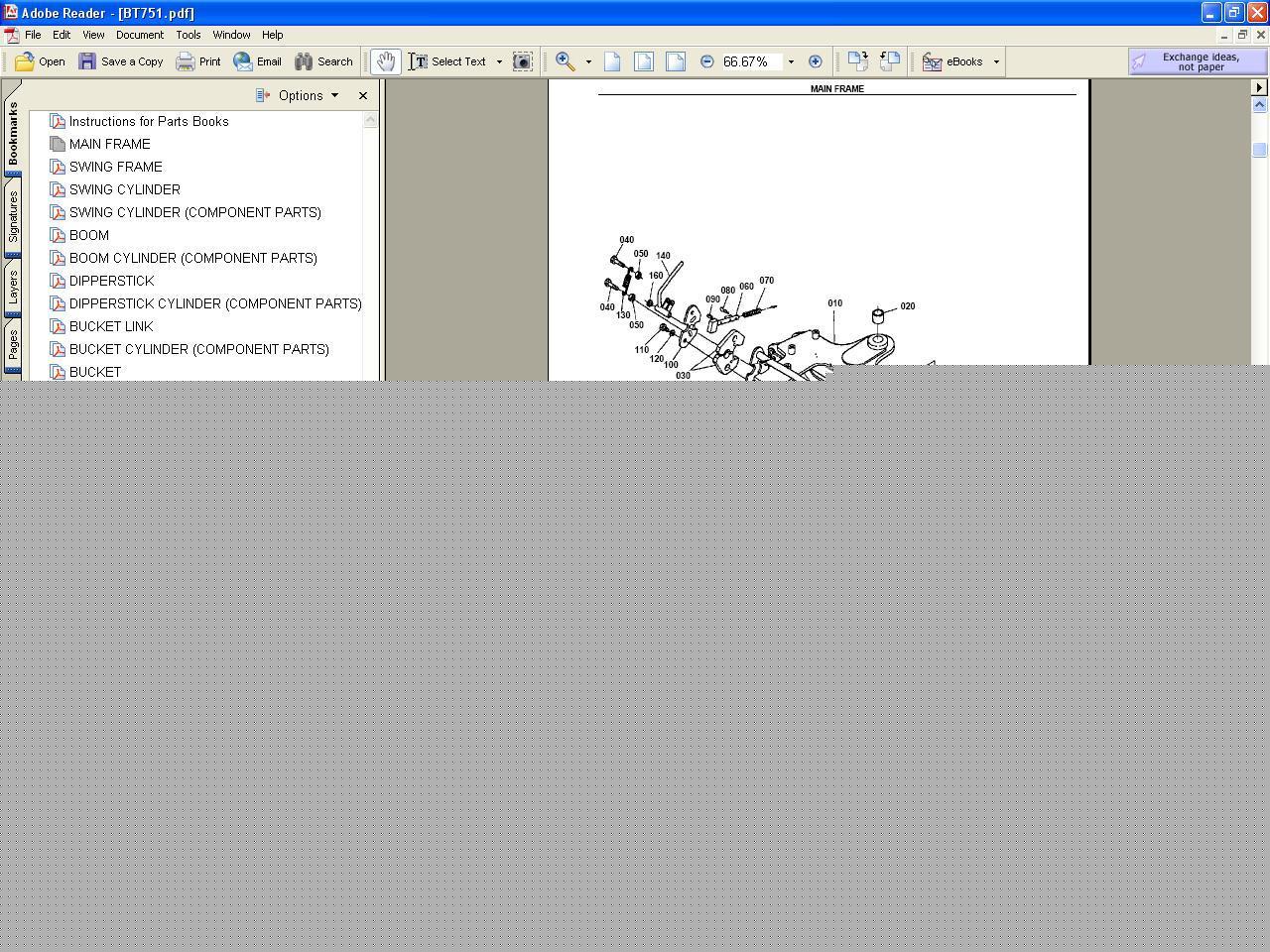Switch to the Layers side tab
This screenshot has width=1270, height=952.
[13, 288]
